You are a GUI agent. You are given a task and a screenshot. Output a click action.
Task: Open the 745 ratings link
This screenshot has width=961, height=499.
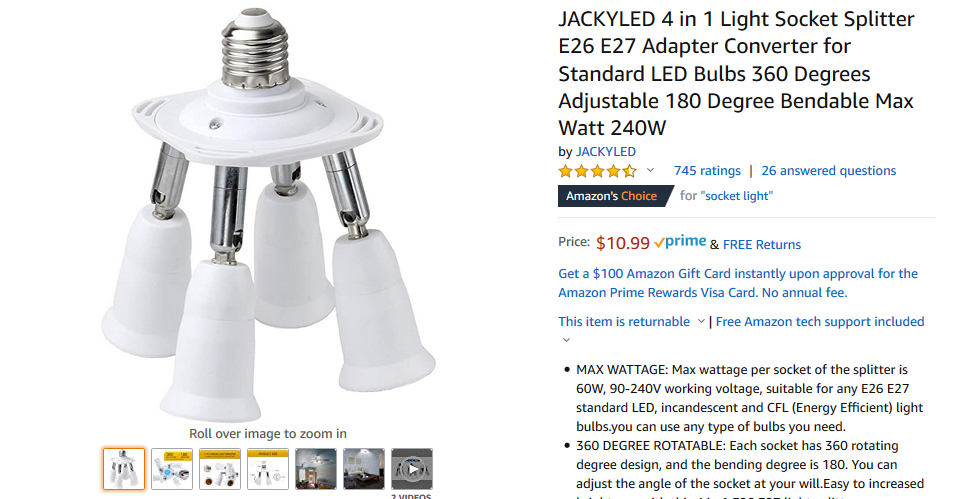pos(707,170)
